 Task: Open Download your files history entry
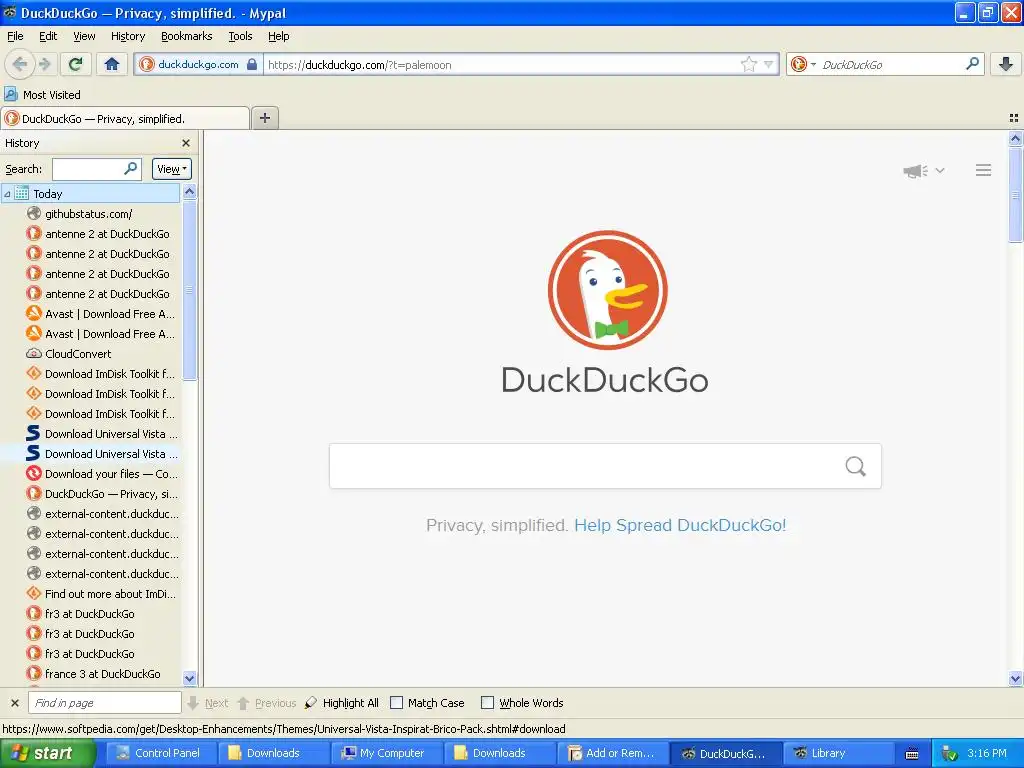(91, 474)
